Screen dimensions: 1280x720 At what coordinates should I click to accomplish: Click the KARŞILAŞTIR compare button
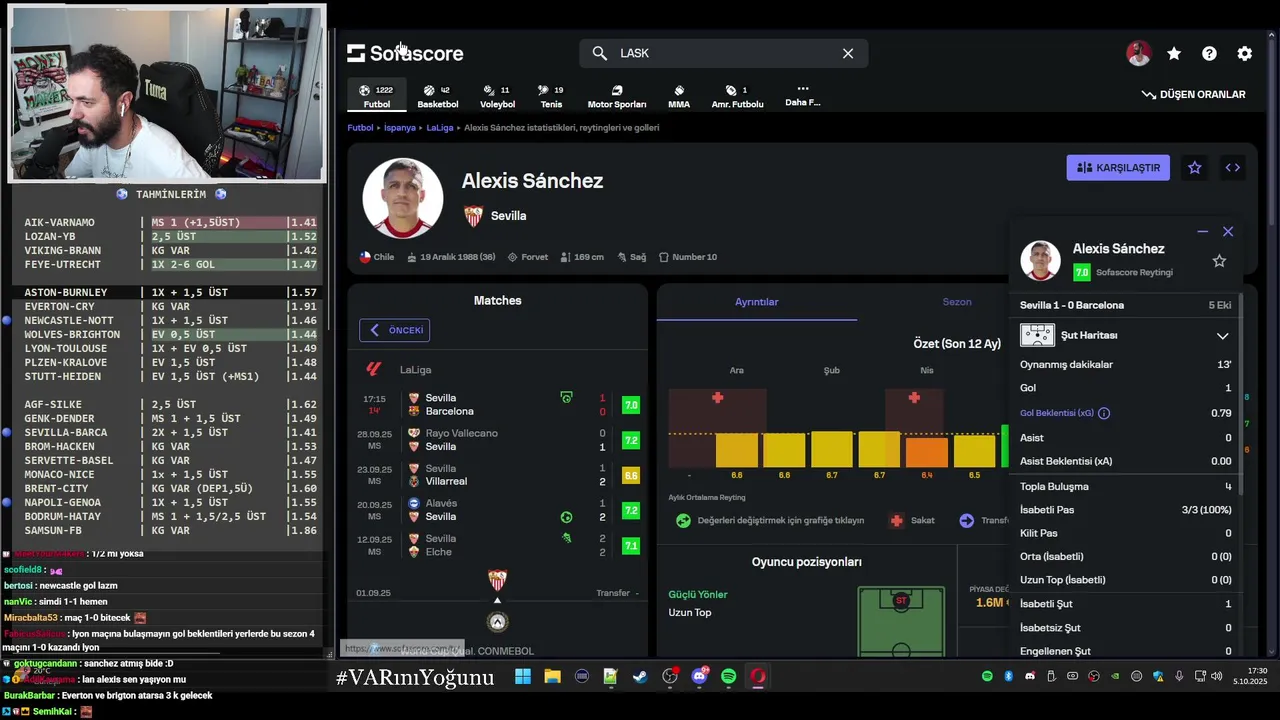(1118, 168)
